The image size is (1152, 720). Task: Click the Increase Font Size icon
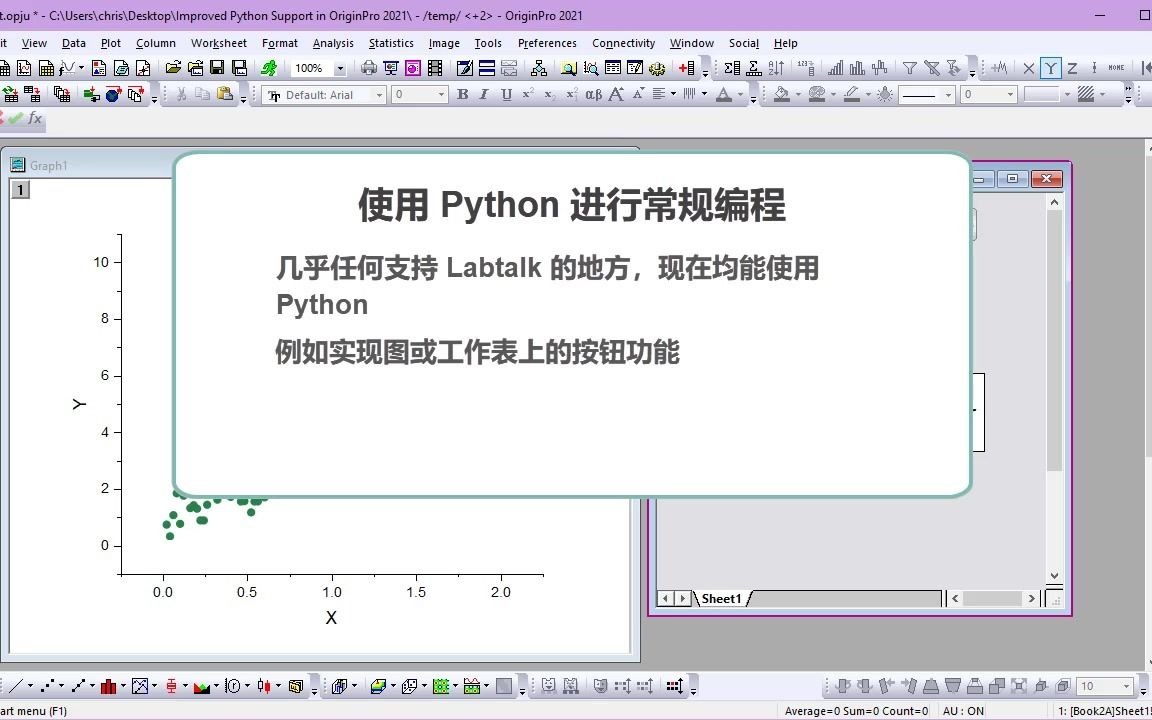click(x=616, y=94)
